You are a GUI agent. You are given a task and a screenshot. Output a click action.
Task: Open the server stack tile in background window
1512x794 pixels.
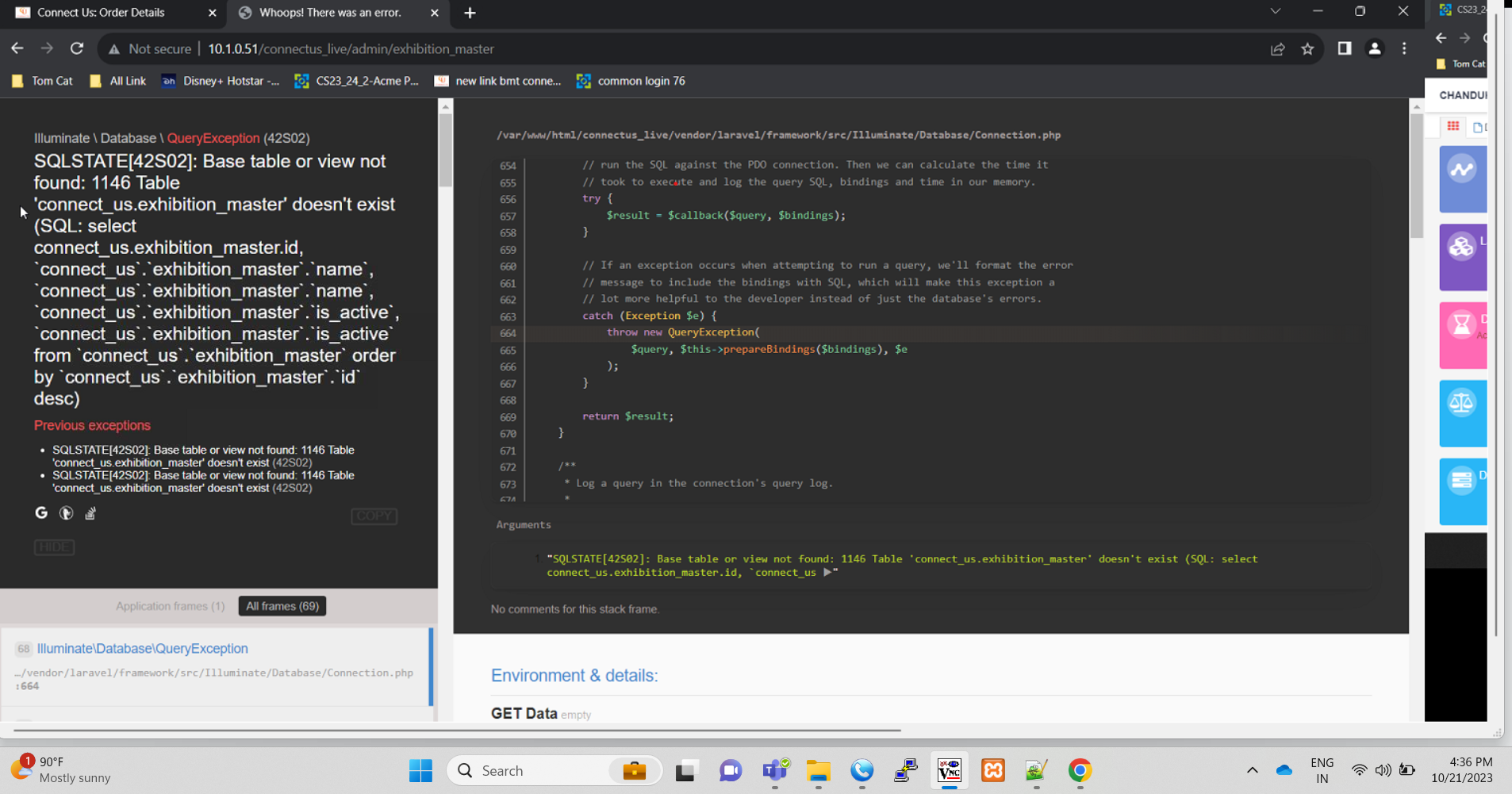1463,492
